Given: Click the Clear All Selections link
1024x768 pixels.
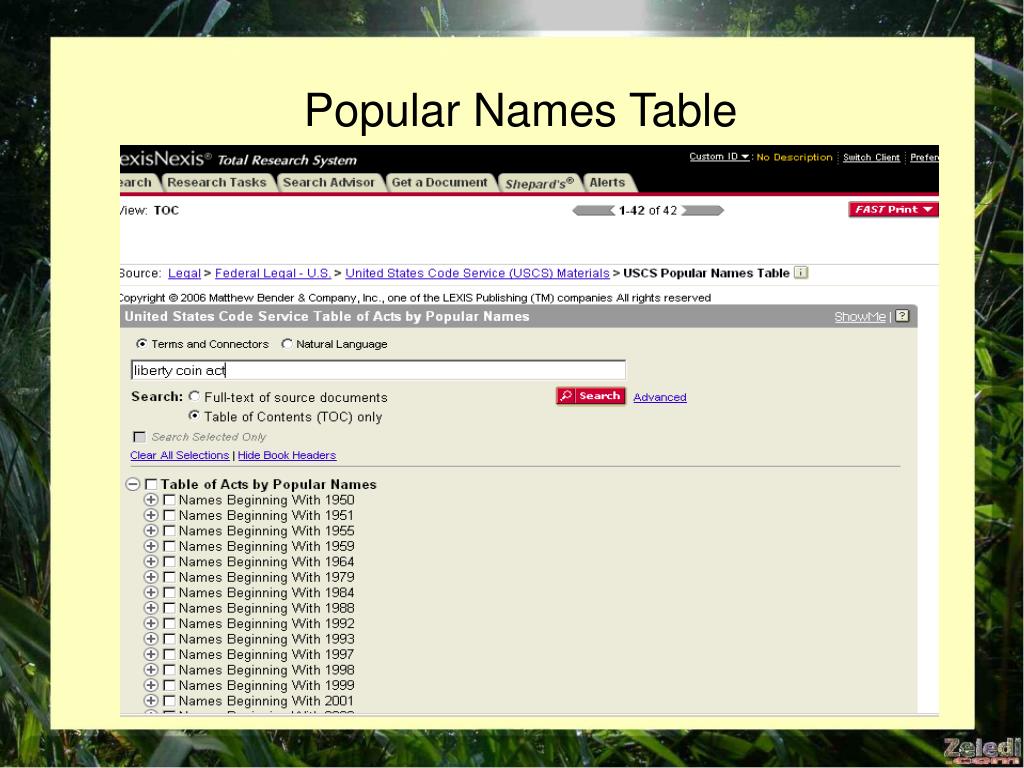Looking at the screenshot, I should (x=179, y=455).
